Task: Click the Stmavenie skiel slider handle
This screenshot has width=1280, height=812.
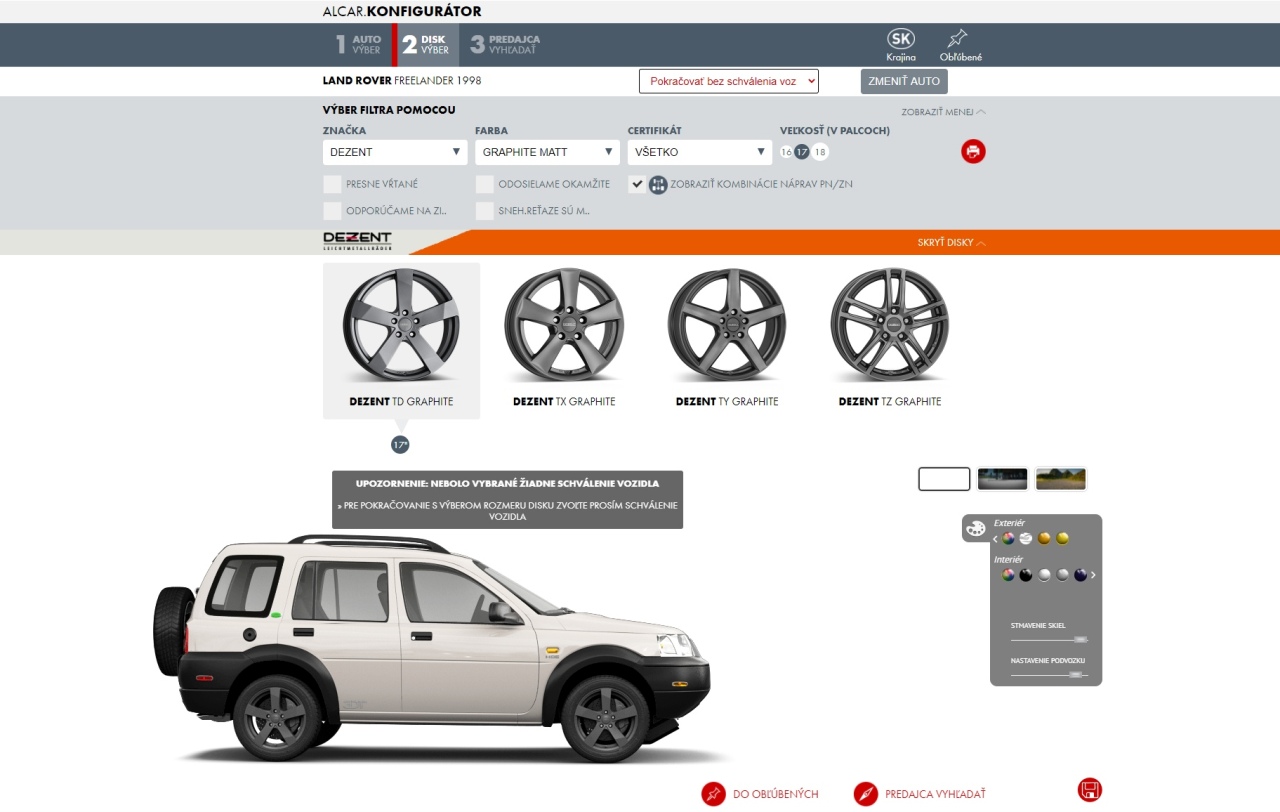Action: [x=1079, y=639]
